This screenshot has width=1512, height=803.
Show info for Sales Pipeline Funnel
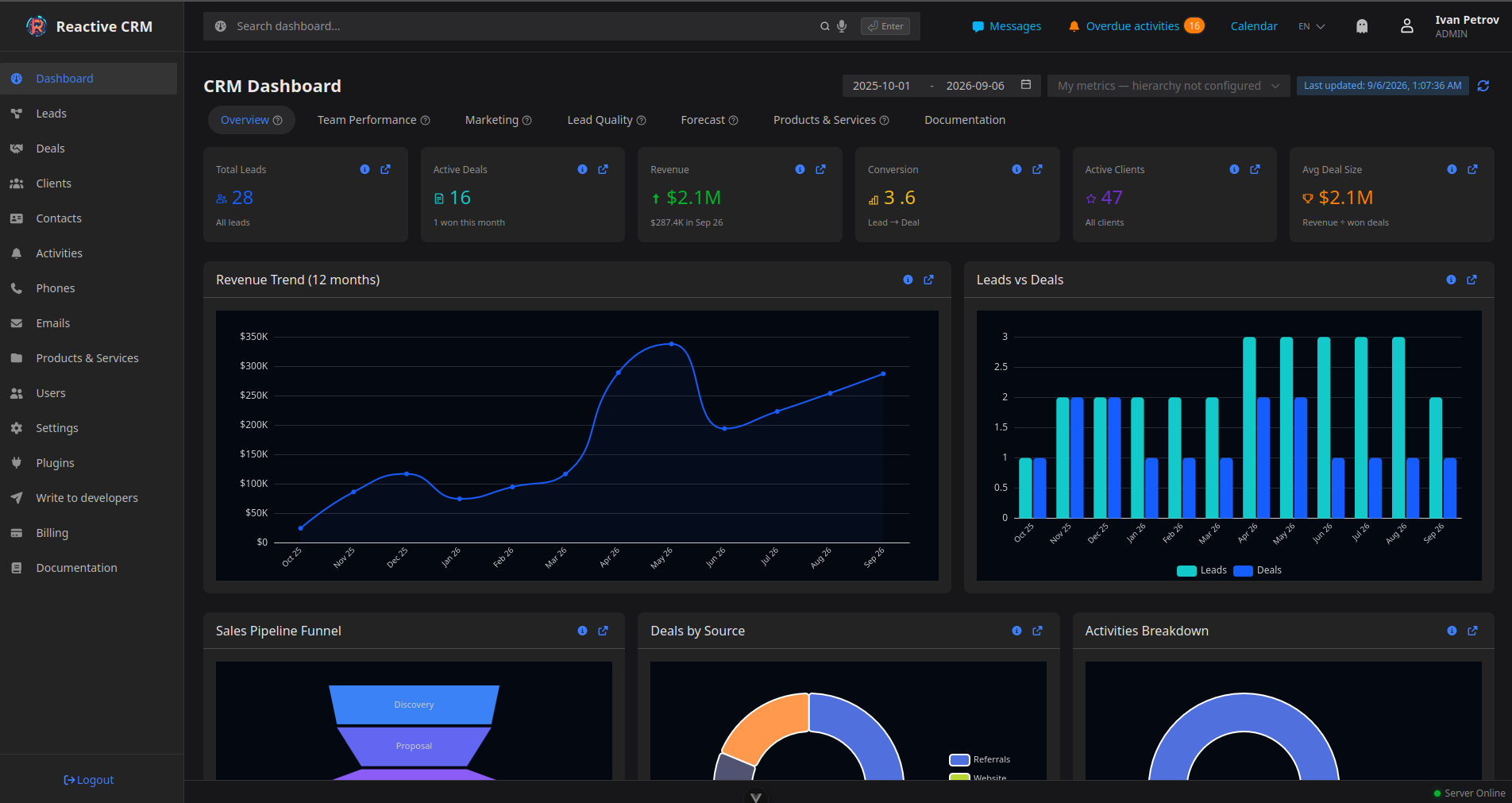[582, 631]
